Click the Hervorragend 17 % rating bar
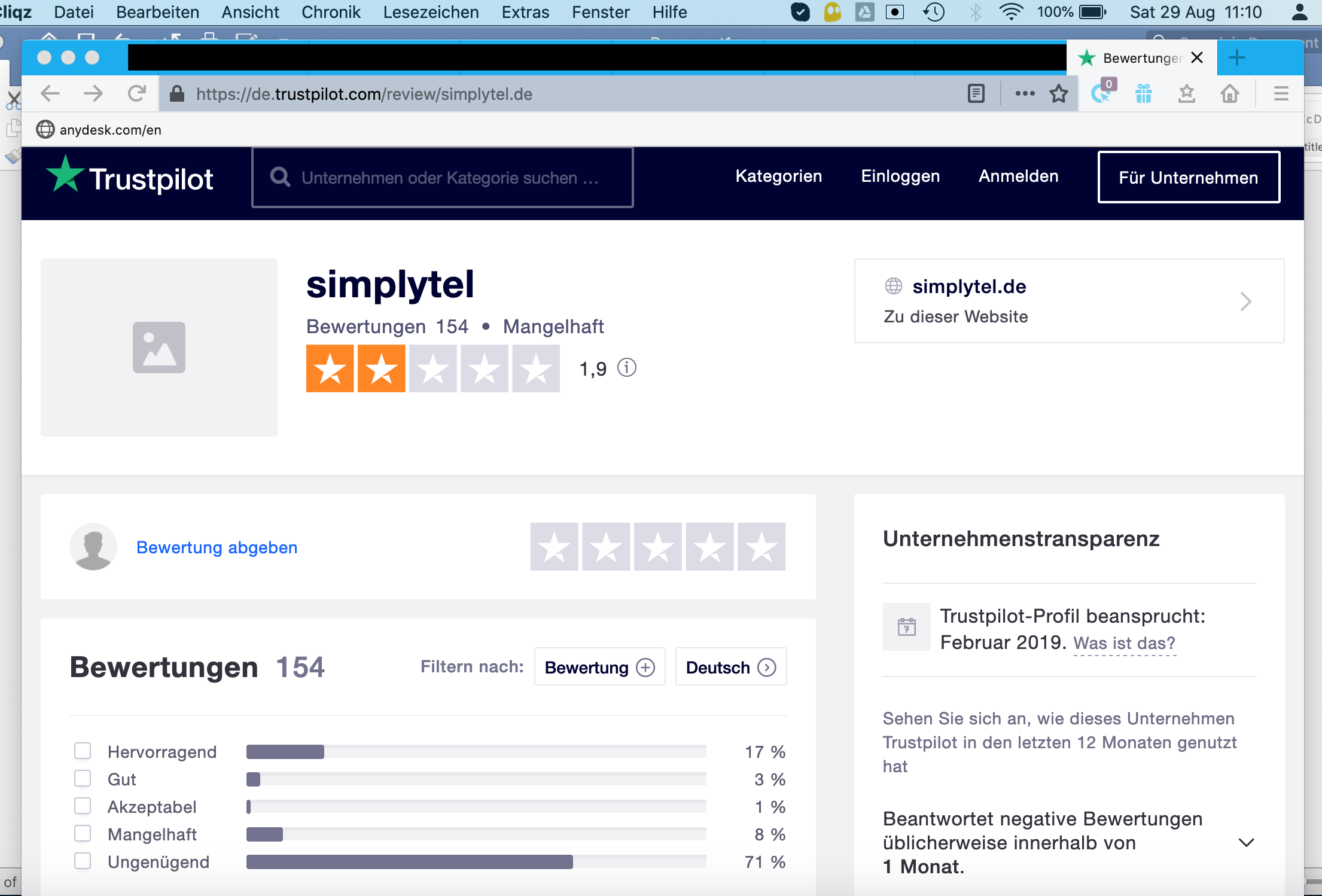 [476, 751]
